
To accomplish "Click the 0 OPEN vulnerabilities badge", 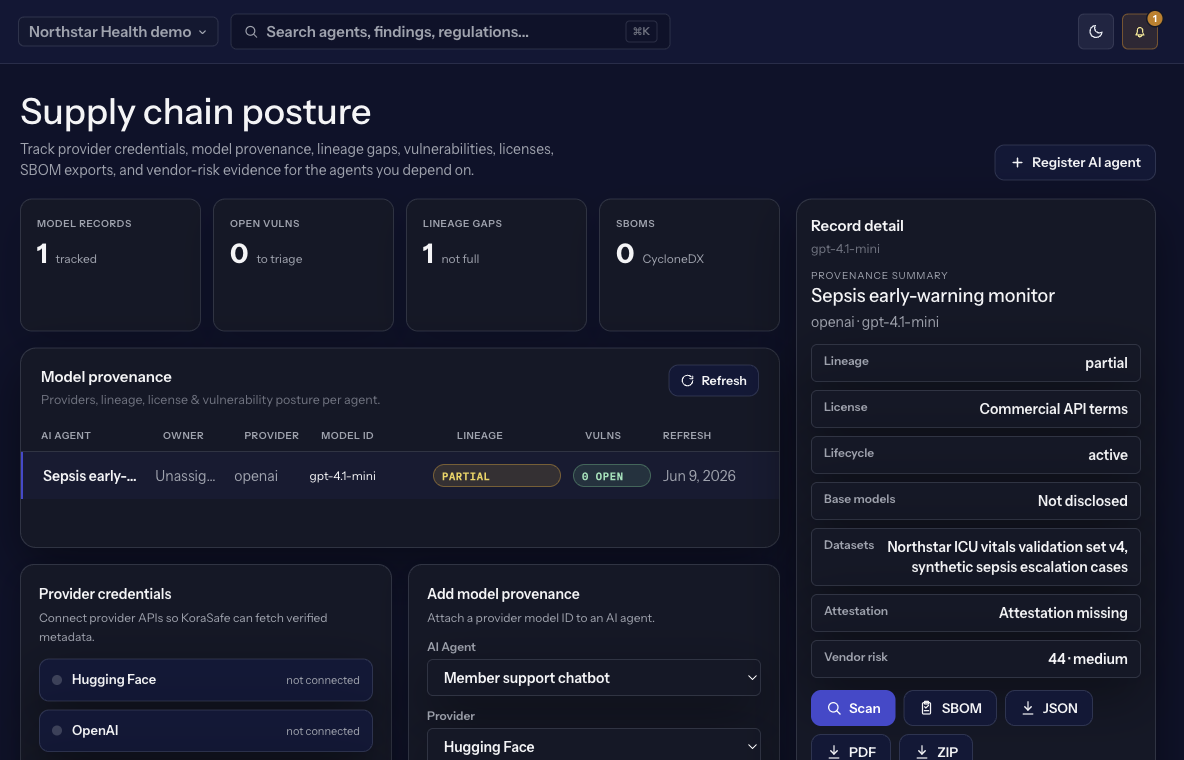I will [612, 476].
